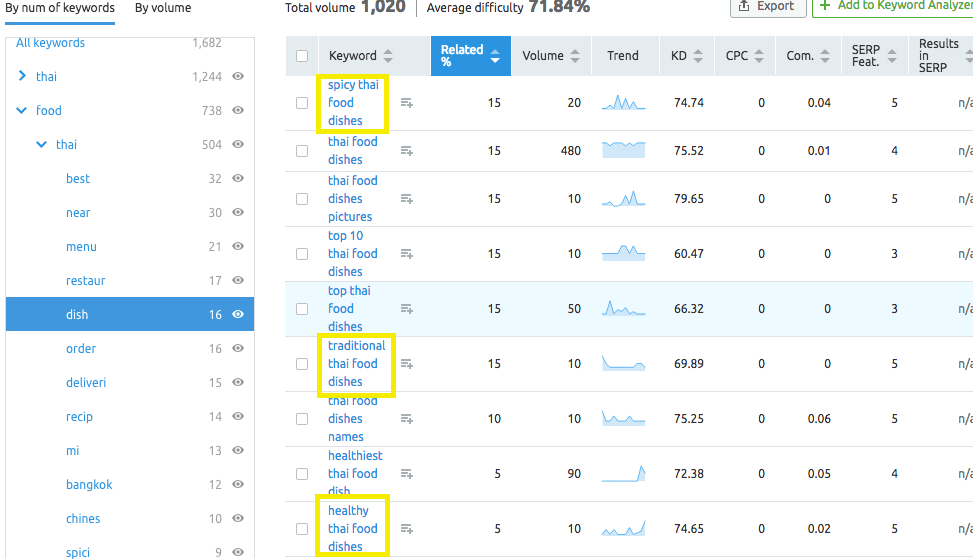Toggle visibility eye for 'food' group
This screenshot has height=559, width=973.
(238, 110)
